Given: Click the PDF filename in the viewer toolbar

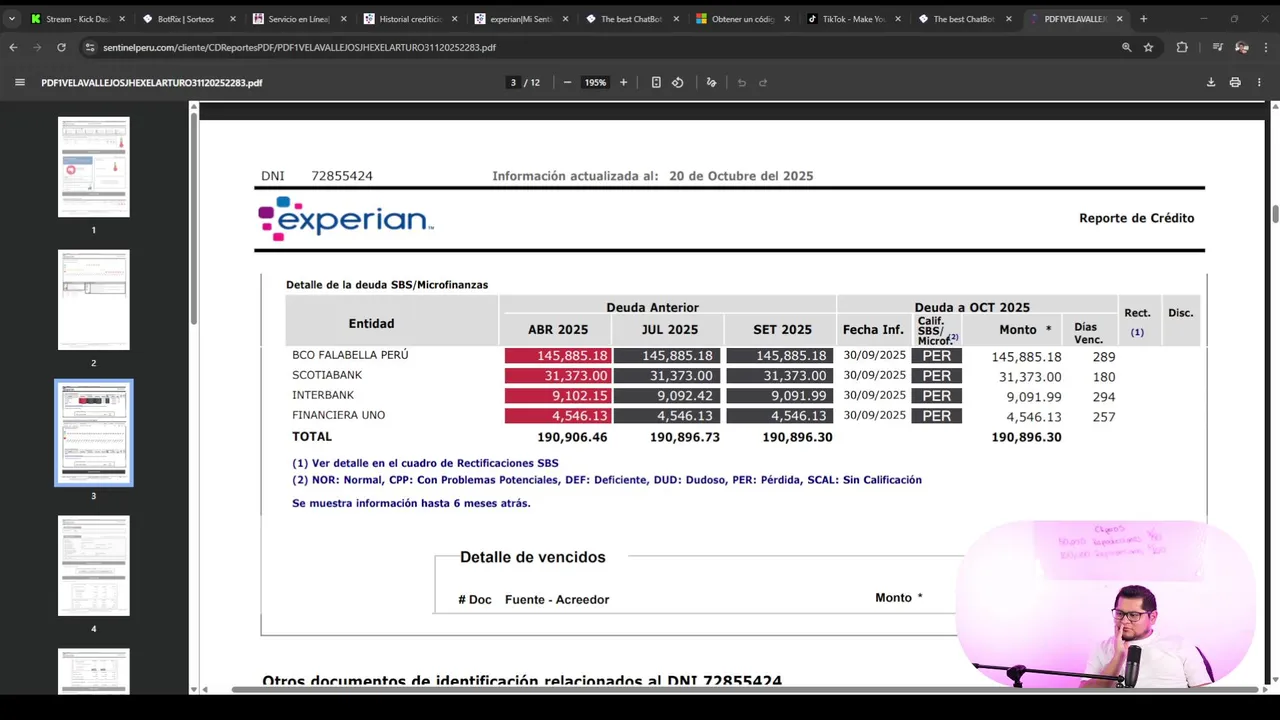Looking at the screenshot, I should coord(152,83).
